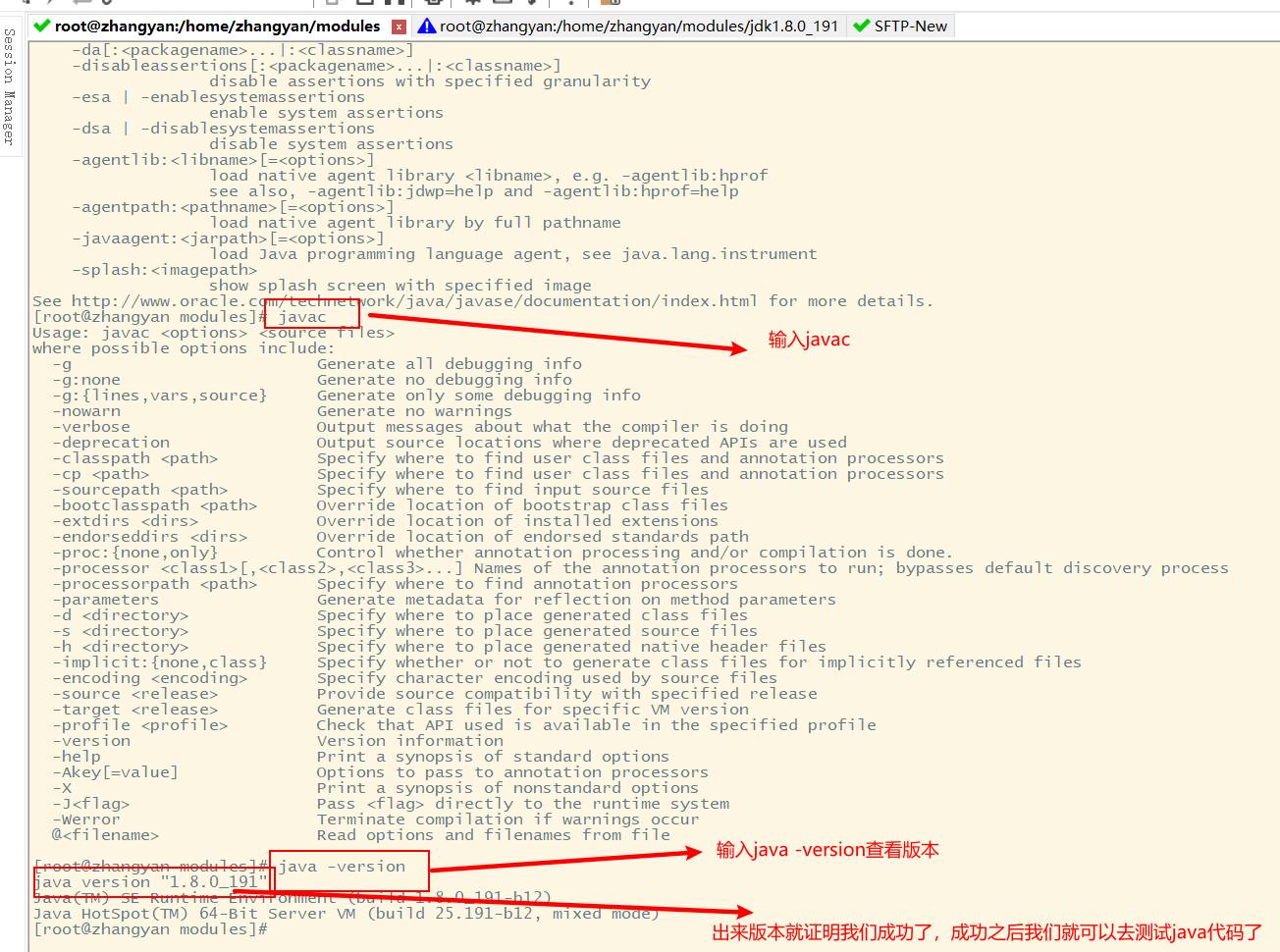Screen dimensions: 1280x952
Task: Open the Oracle documentation URL in terminal
Action: coord(414,301)
